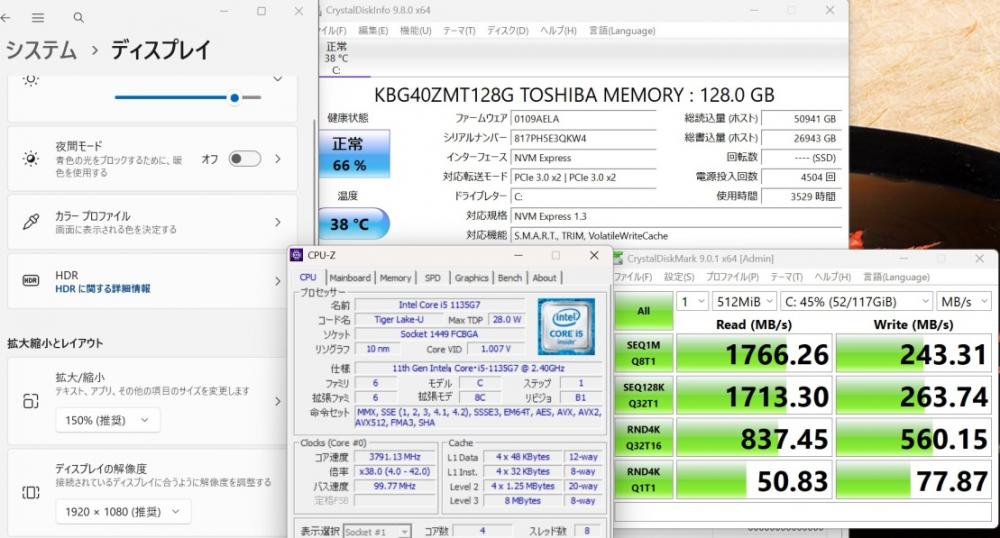Select the C: drive entry showing 正常 38 °C
The image size is (1000, 538).
(x=337, y=58)
